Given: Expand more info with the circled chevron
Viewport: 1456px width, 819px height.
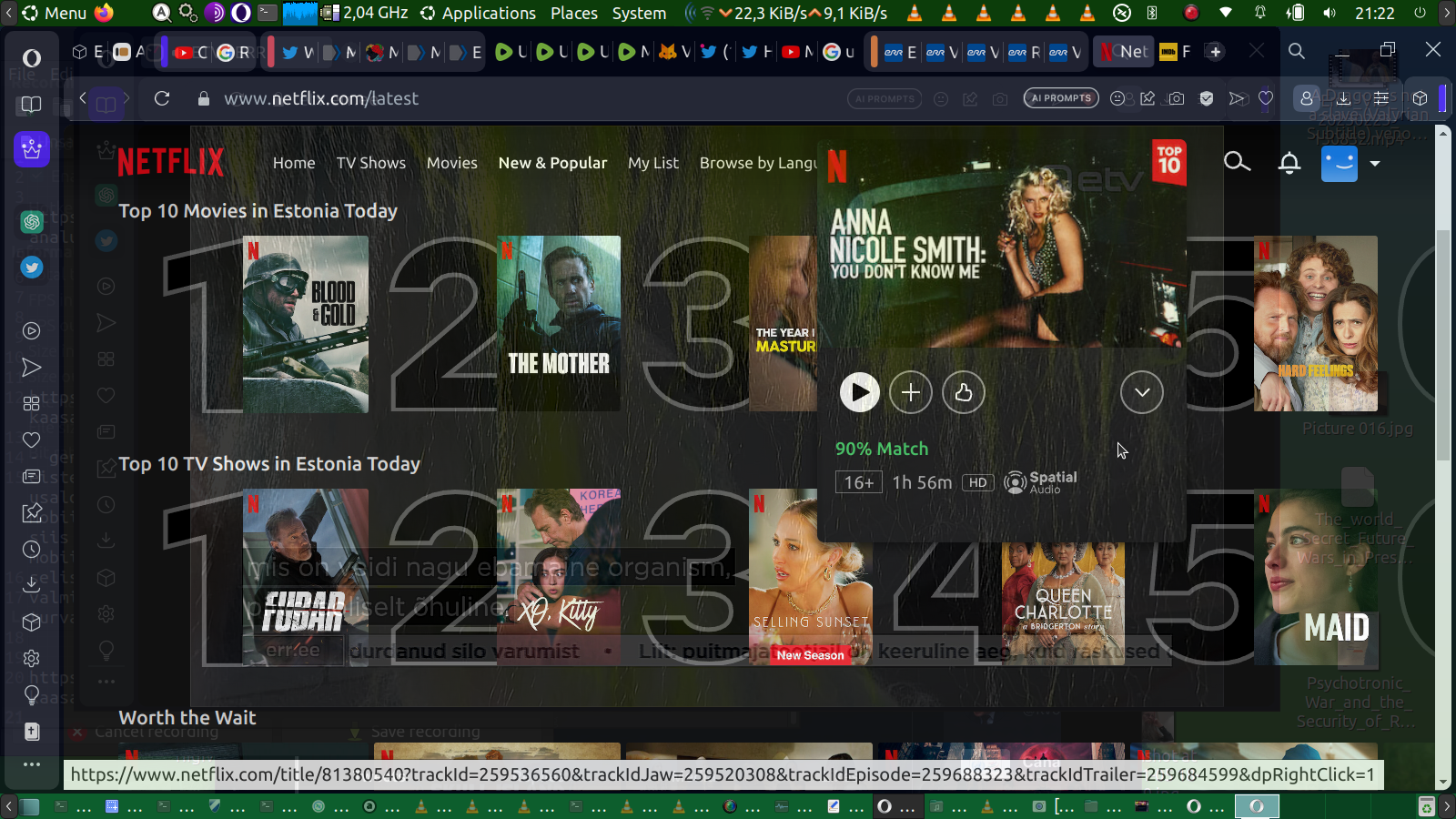Looking at the screenshot, I should [x=1142, y=392].
